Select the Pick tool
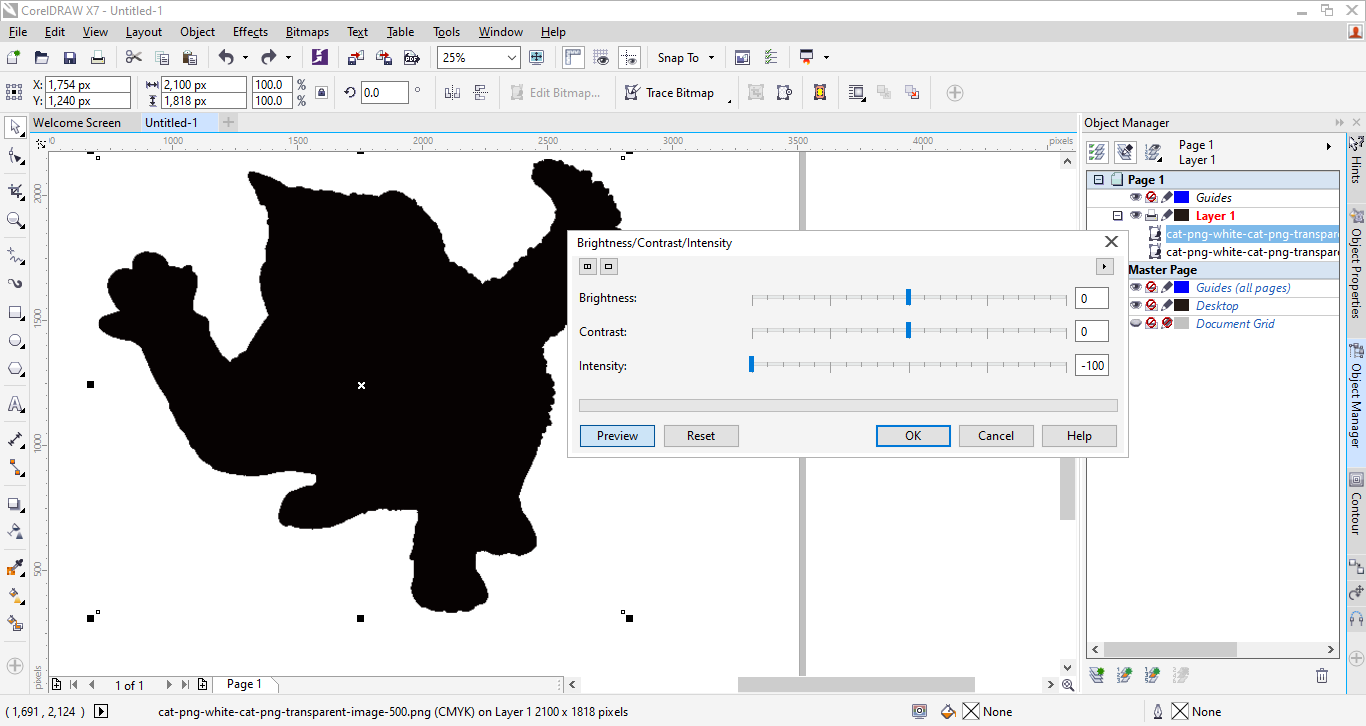Viewport: 1366px width, 726px height. pyautogui.click(x=15, y=127)
